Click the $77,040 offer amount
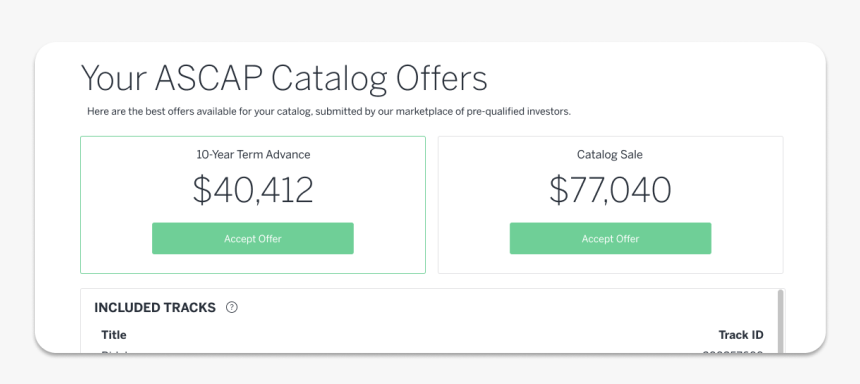The width and height of the screenshot is (860, 384). [610, 190]
